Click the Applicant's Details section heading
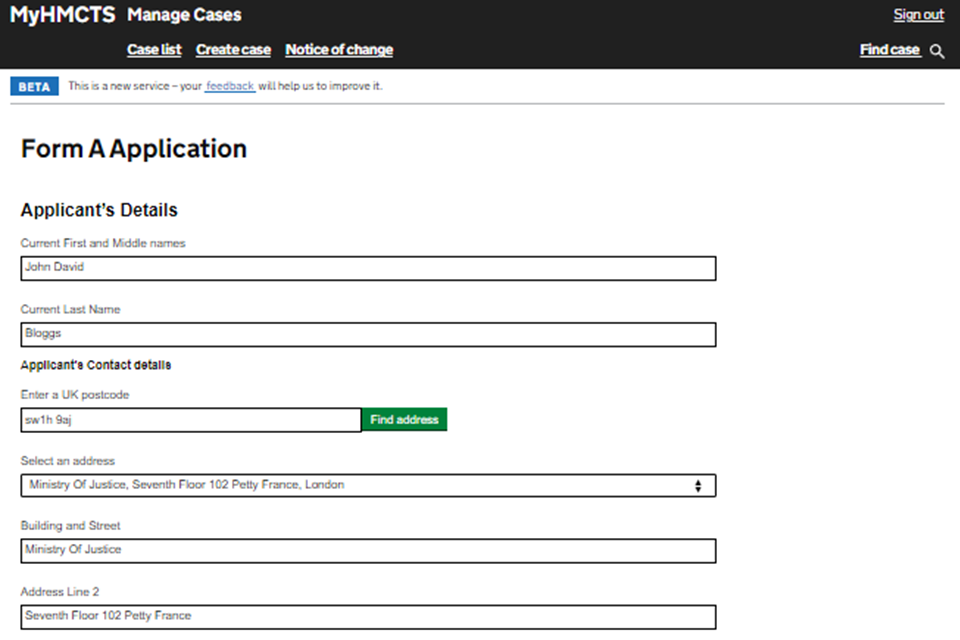960x640 pixels. click(99, 210)
